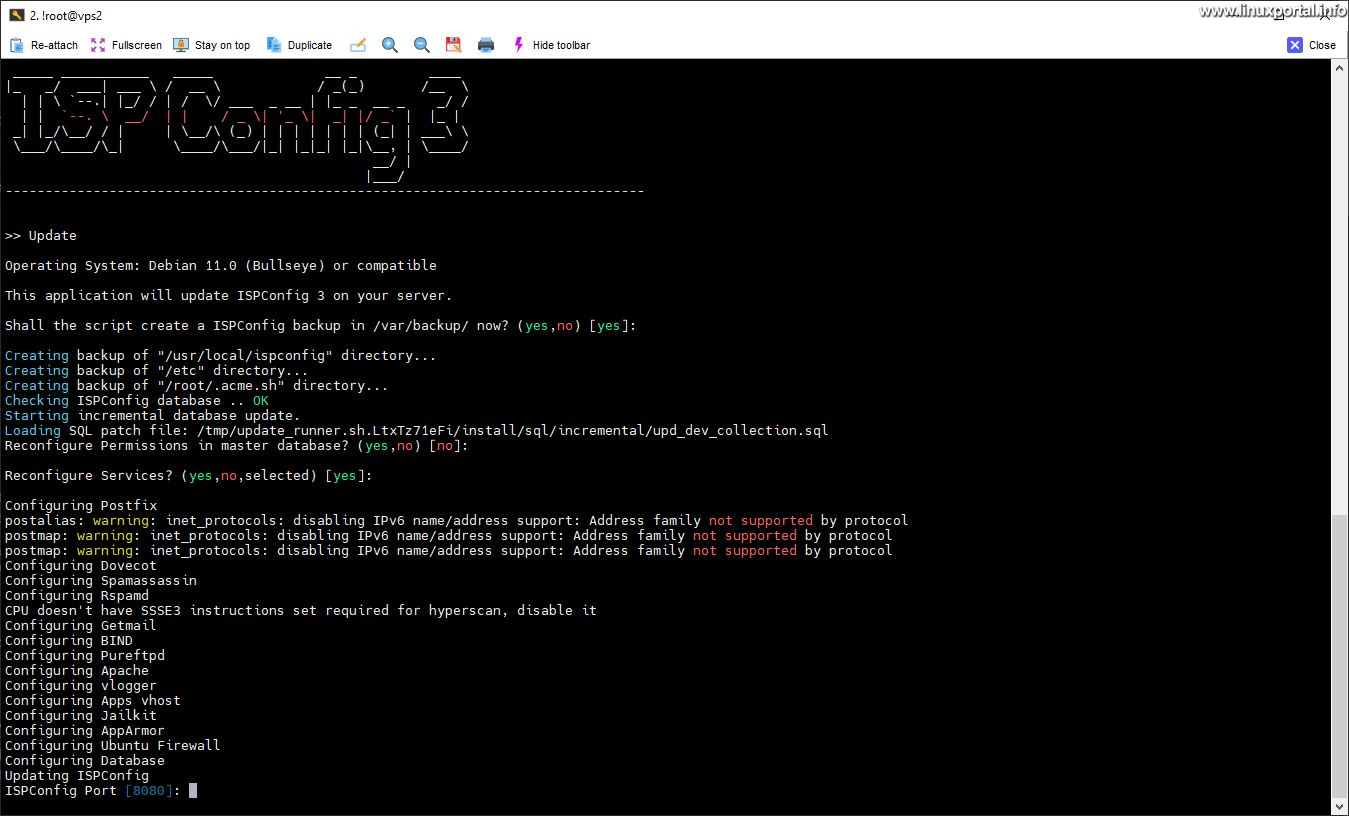
Task: Click the terminal vertical scrollbar thumb
Action: point(1339,655)
